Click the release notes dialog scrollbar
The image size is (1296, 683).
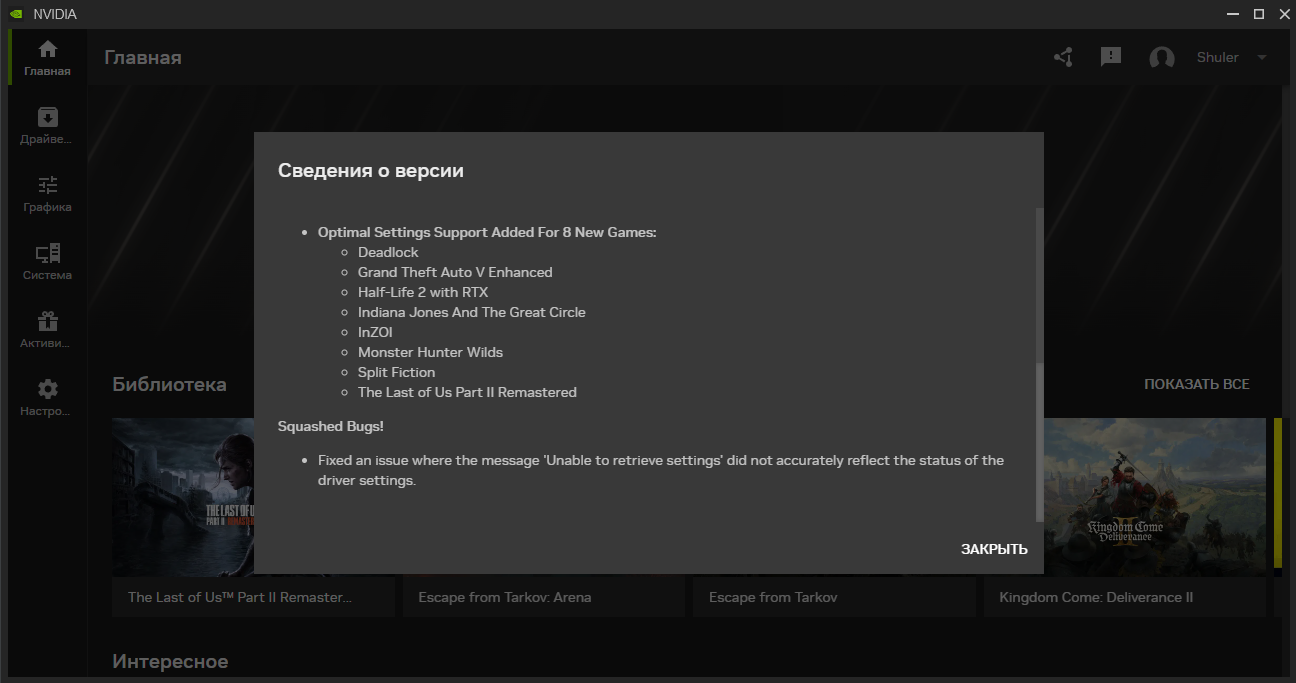pos(1040,442)
